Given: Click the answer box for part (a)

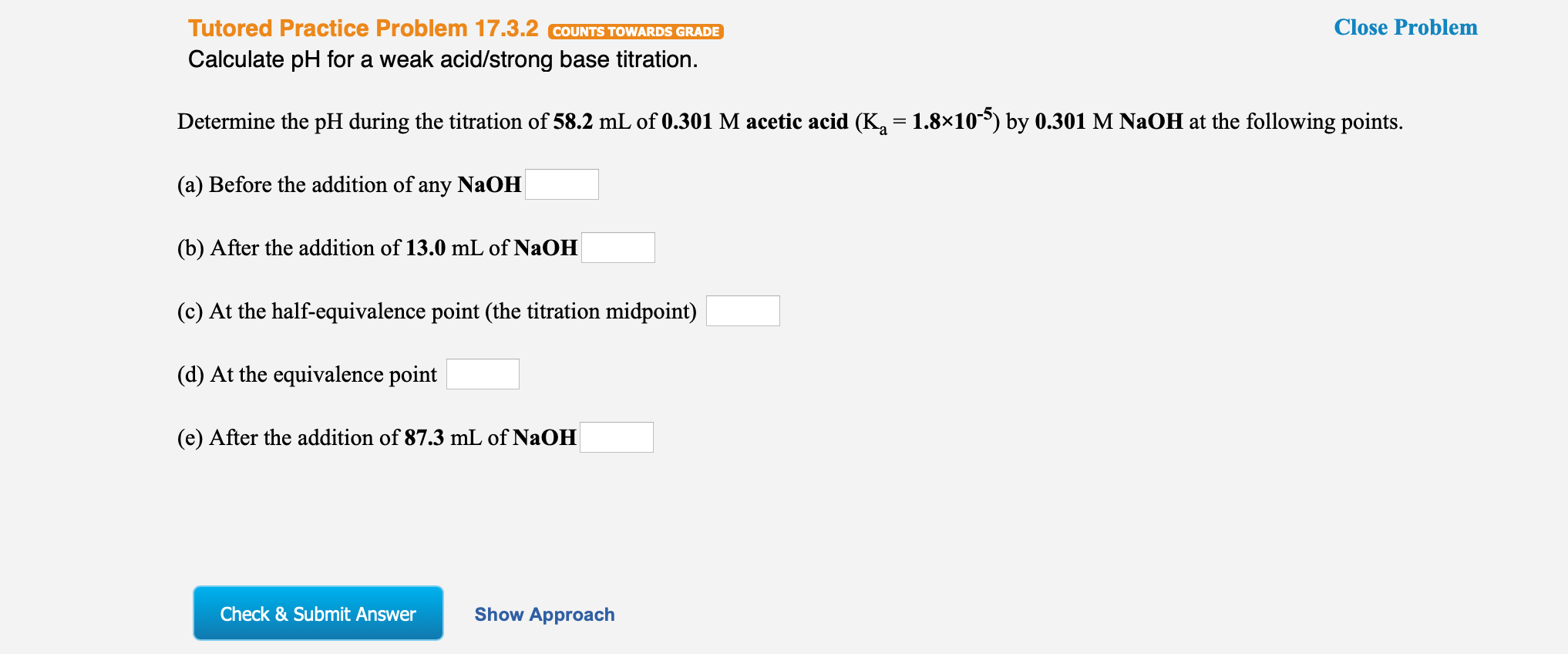Looking at the screenshot, I should click(x=562, y=184).
